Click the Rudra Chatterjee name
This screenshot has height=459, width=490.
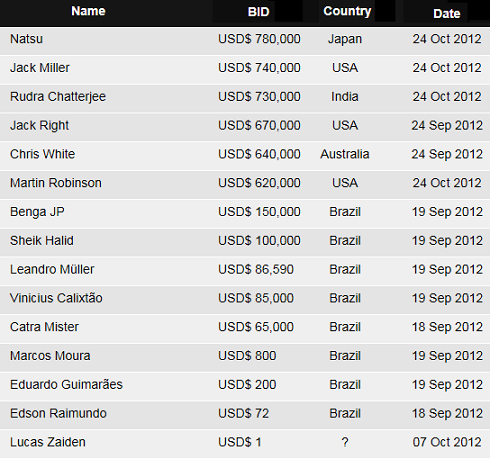coord(58,97)
